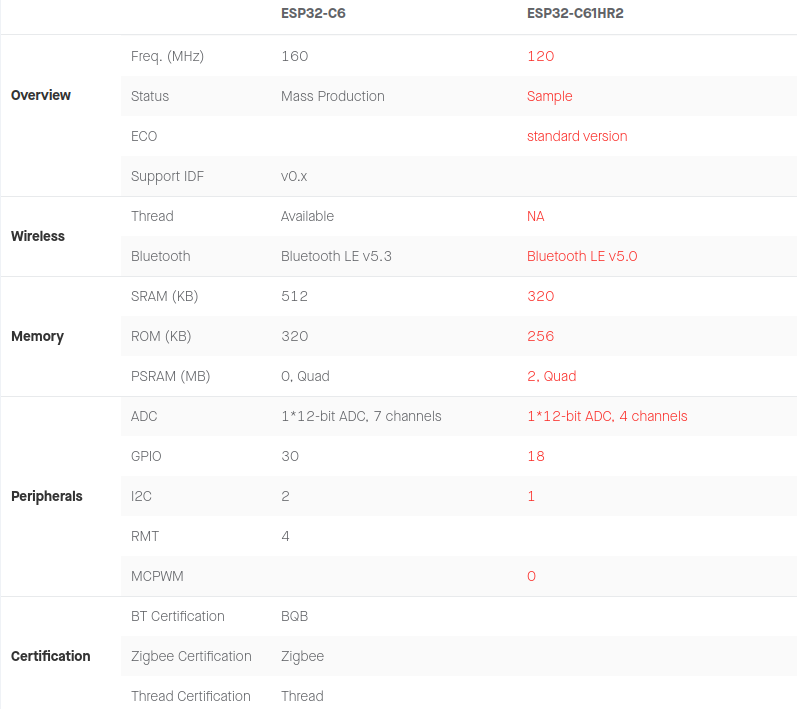The width and height of the screenshot is (797, 709).
Task: Click the 'Thread Certification' row label
Action: [191, 696]
